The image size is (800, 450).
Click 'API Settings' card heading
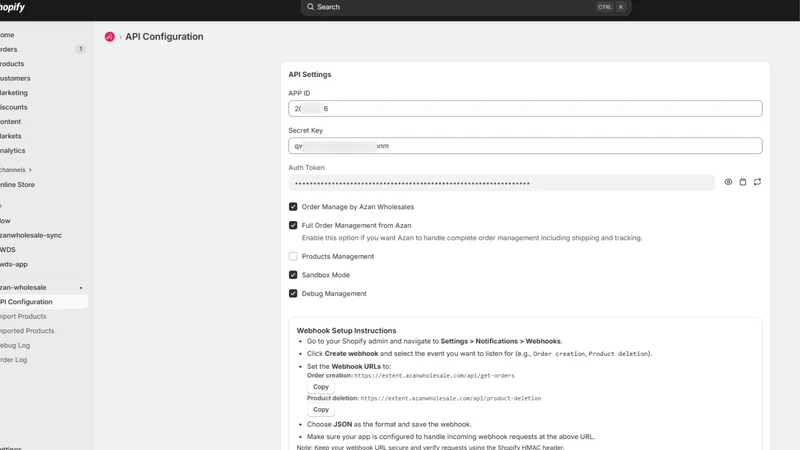click(x=310, y=74)
